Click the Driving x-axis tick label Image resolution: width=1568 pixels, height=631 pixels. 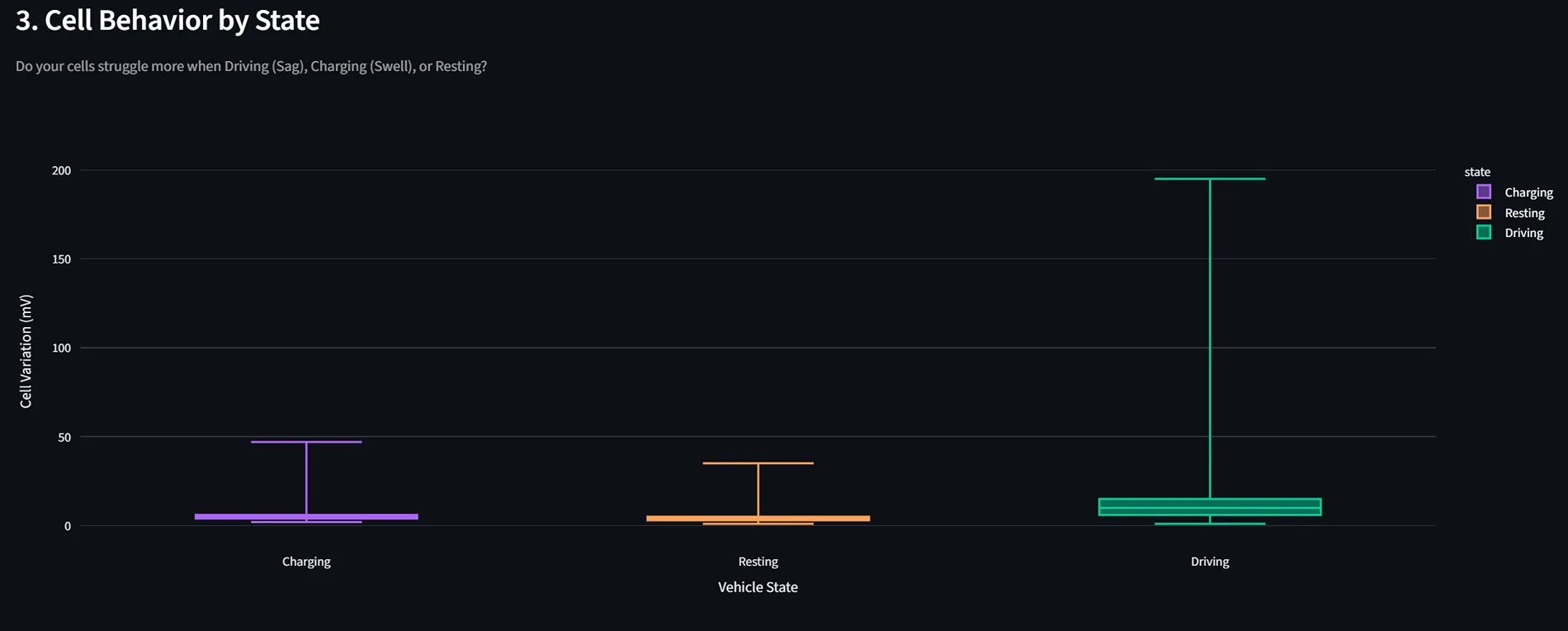[1210, 562]
